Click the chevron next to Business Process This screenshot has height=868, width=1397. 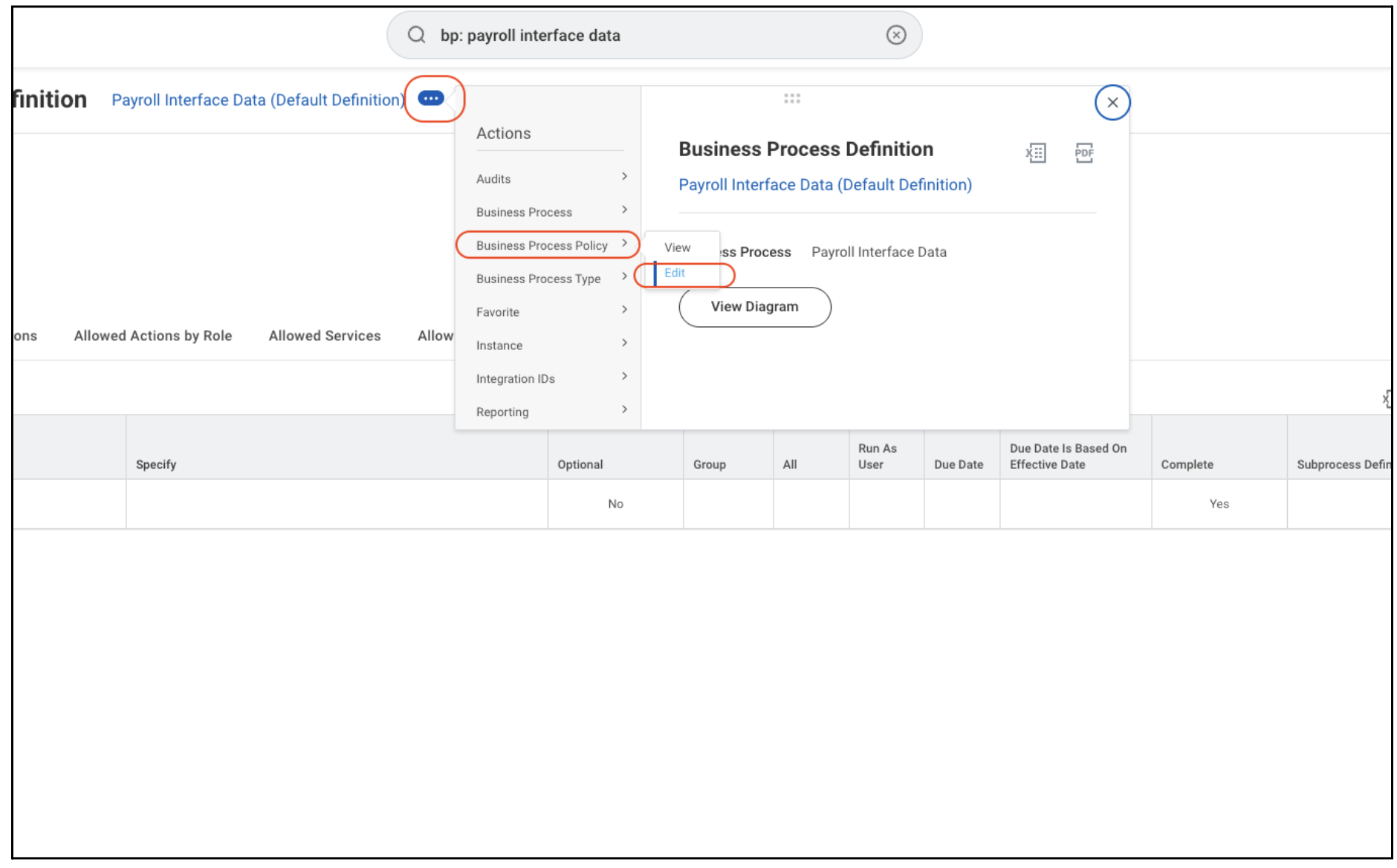(x=624, y=210)
